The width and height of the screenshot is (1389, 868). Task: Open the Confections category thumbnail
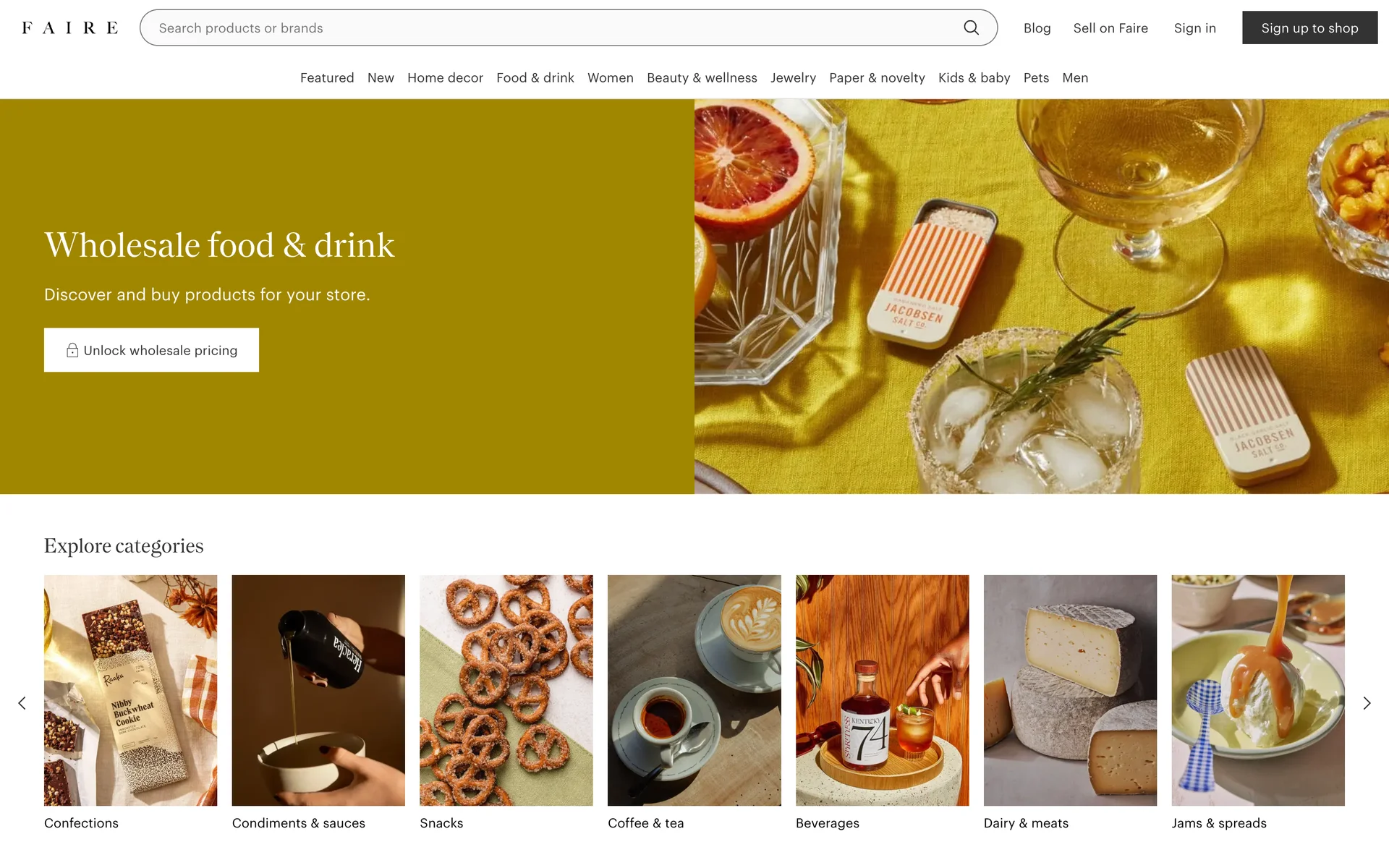[x=130, y=689]
